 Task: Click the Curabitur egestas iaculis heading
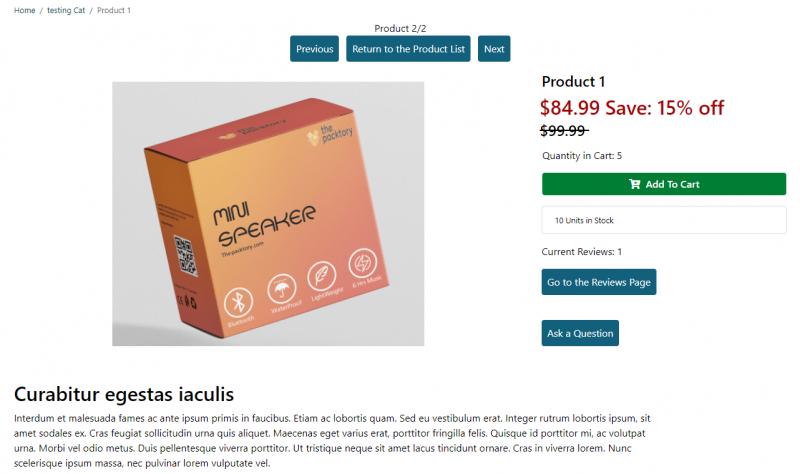pyautogui.click(x=124, y=394)
